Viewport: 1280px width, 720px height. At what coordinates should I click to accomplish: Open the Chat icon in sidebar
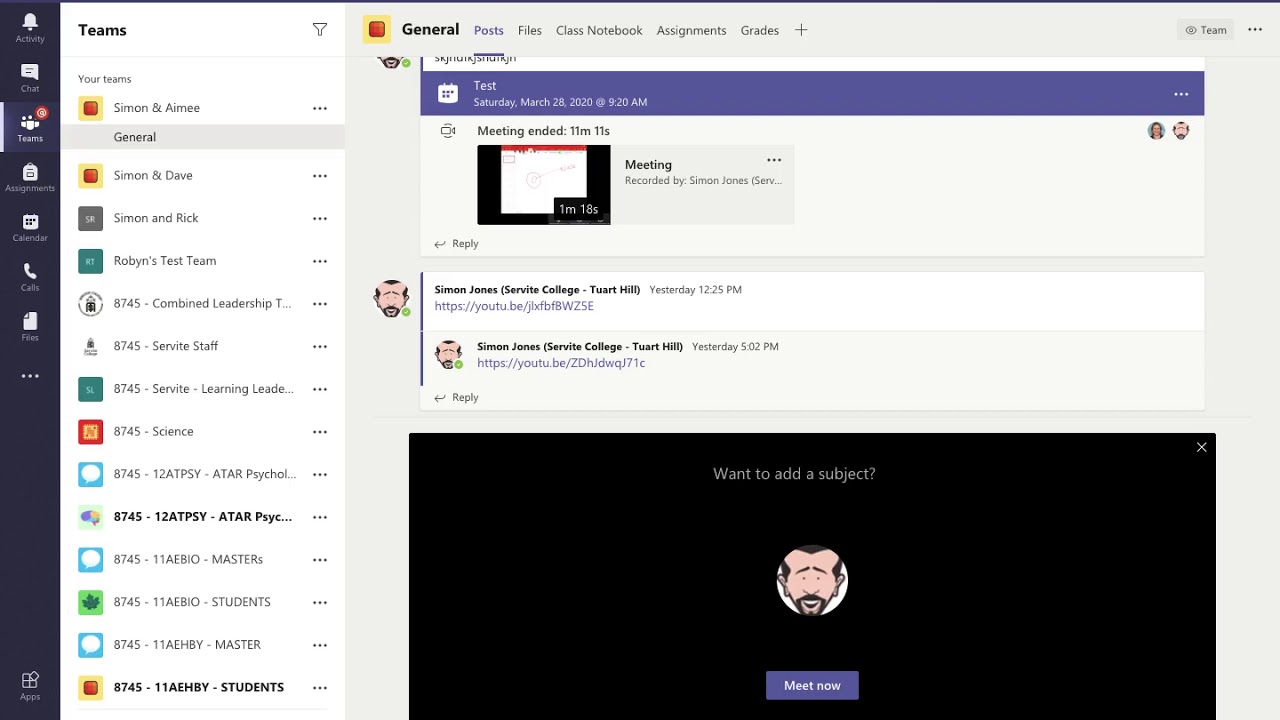(x=30, y=78)
